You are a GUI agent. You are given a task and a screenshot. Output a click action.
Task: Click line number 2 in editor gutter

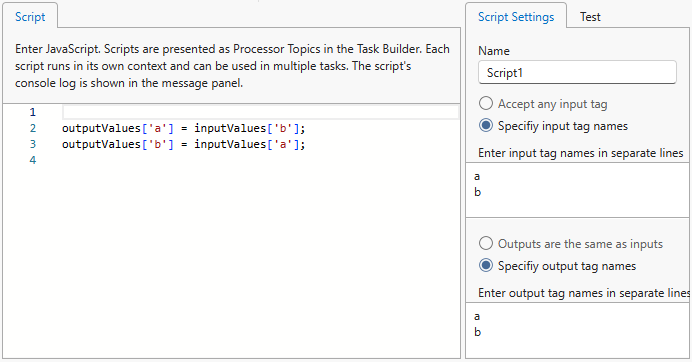click(33, 128)
